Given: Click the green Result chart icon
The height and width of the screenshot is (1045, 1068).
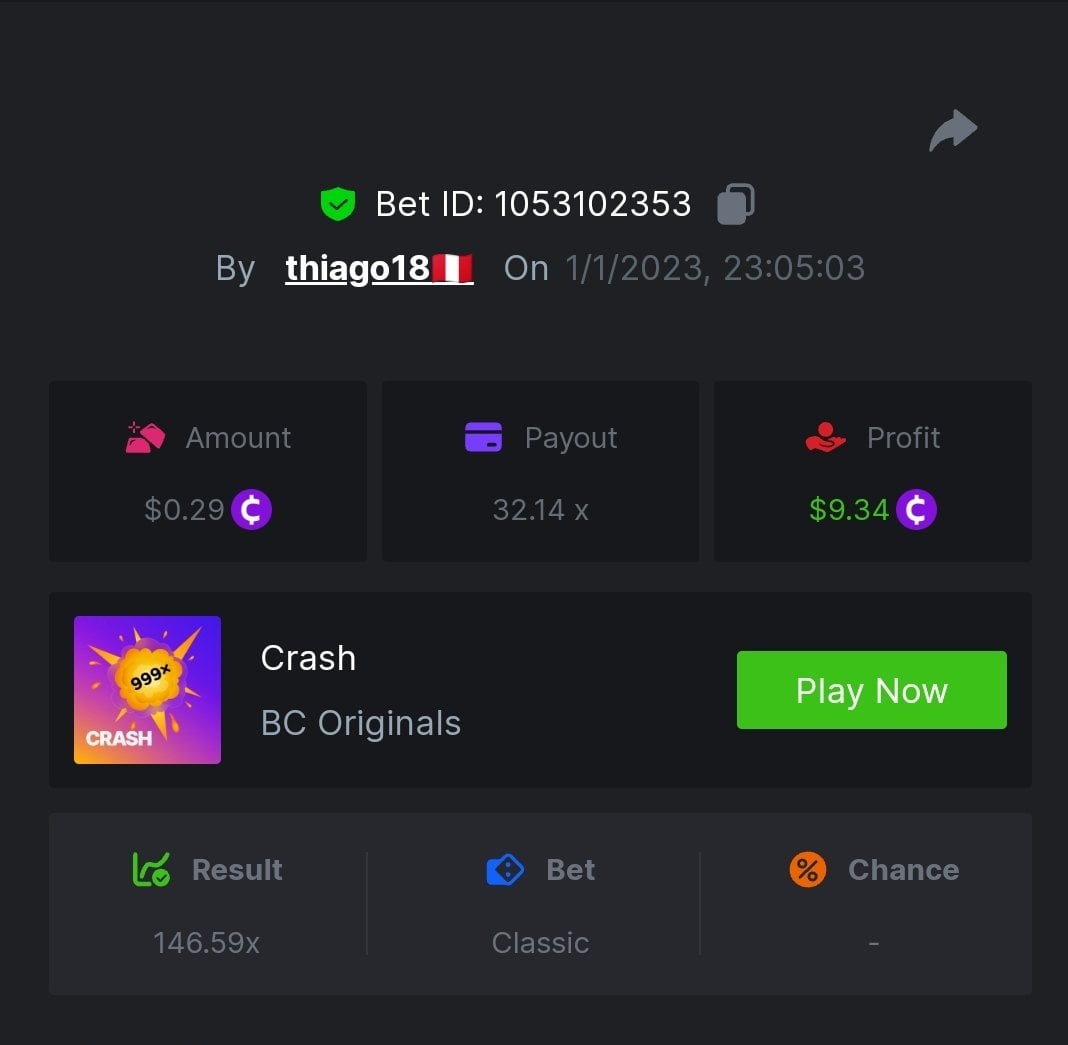Looking at the screenshot, I should 151,870.
